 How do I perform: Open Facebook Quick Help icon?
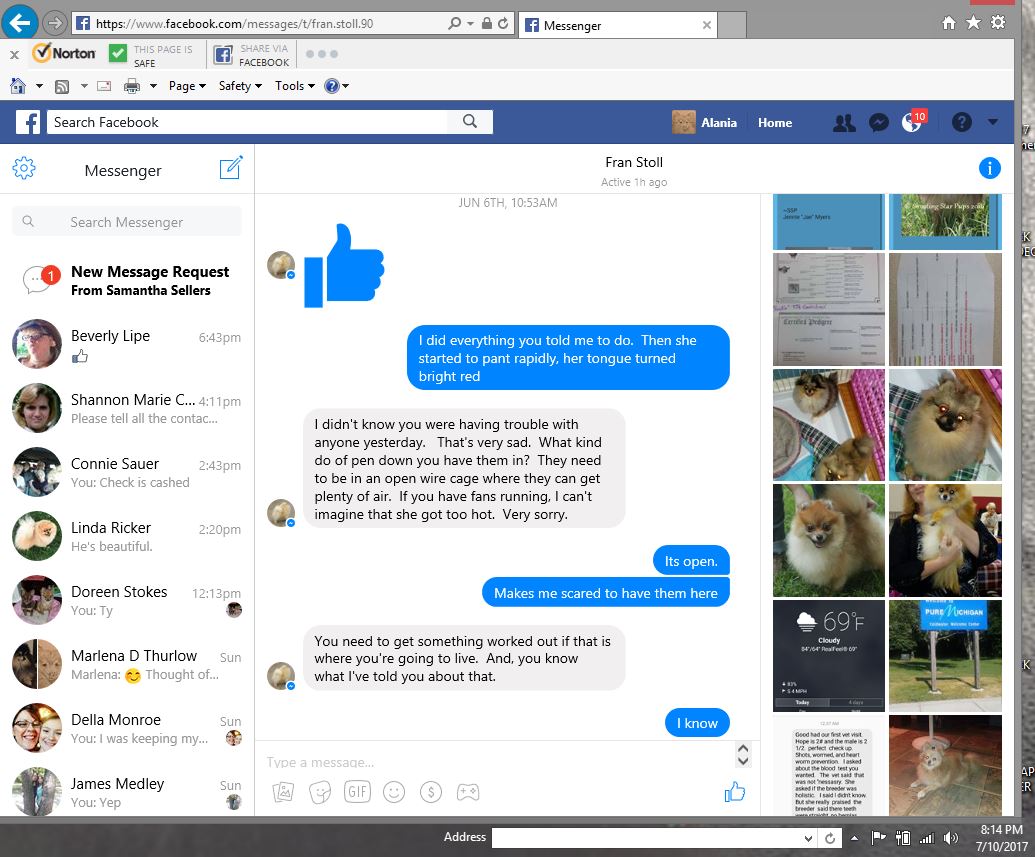pos(962,122)
